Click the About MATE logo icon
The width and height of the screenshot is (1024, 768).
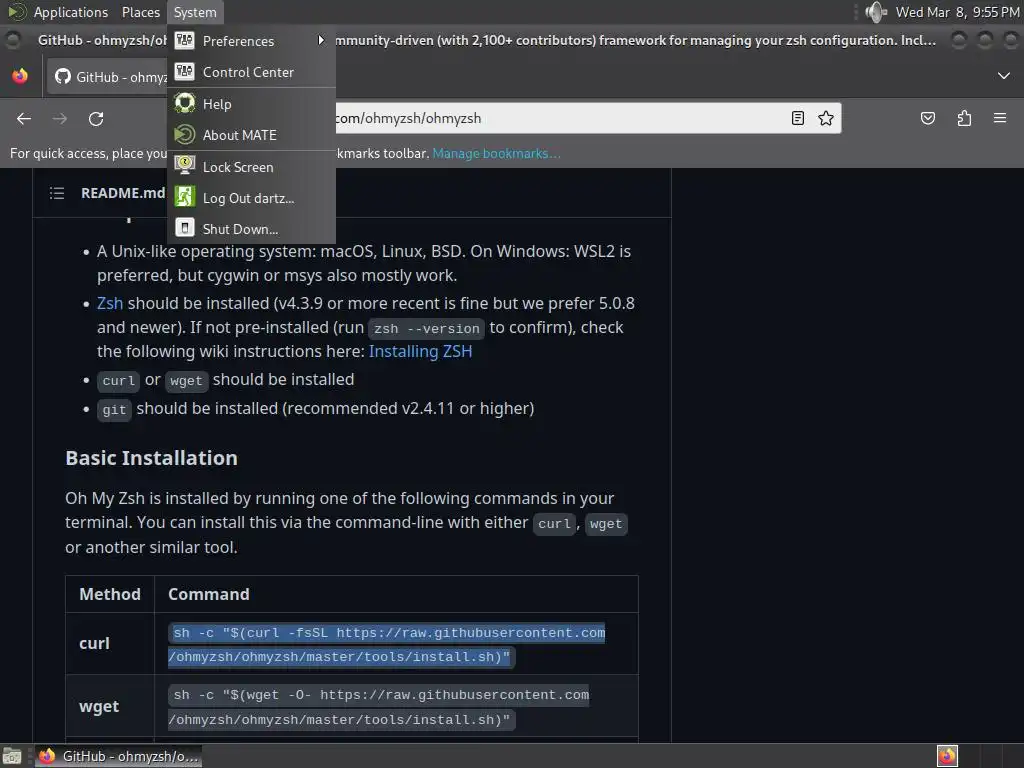point(185,135)
